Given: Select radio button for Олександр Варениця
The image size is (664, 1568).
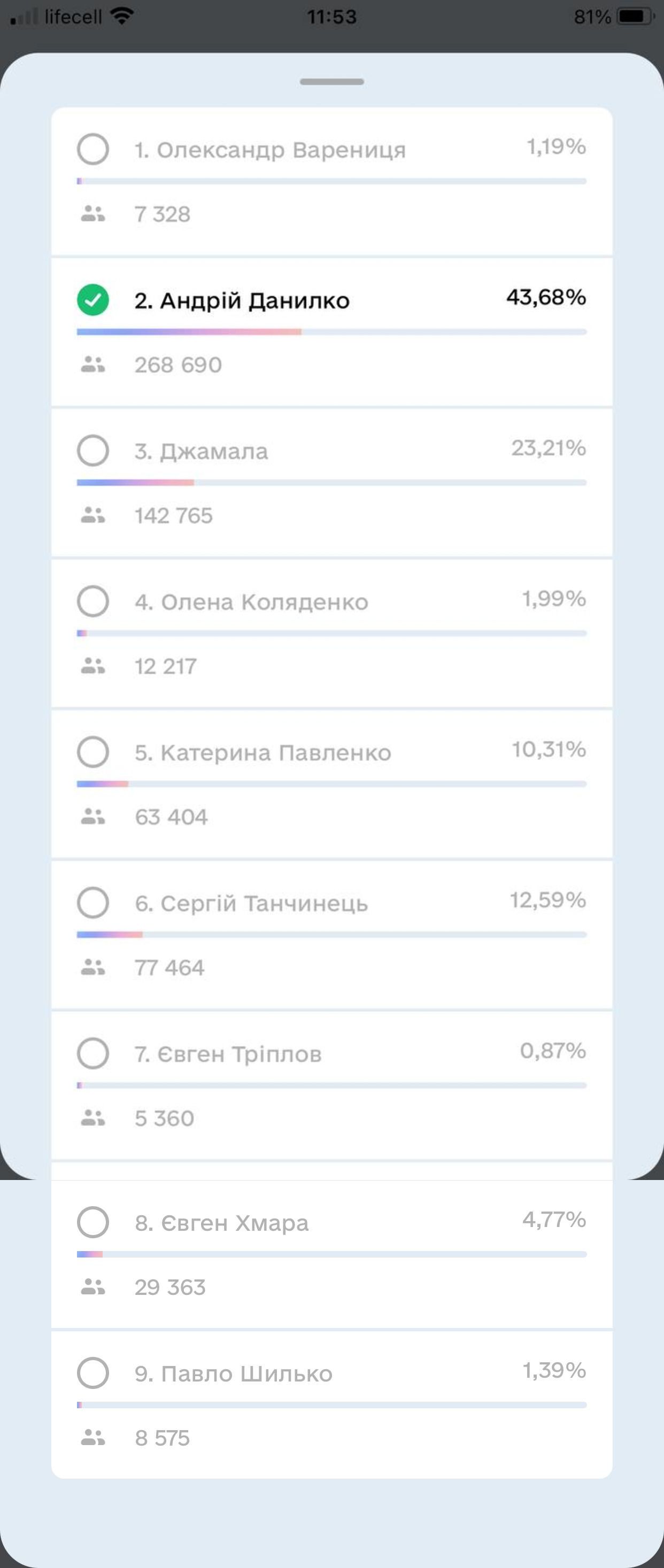Looking at the screenshot, I should click(92, 149).
